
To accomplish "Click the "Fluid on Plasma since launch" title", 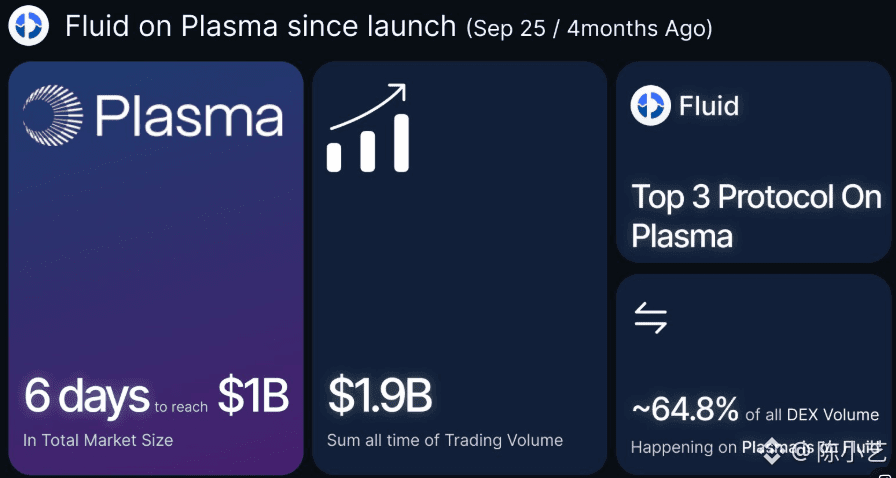I will [x=260, y=27].
